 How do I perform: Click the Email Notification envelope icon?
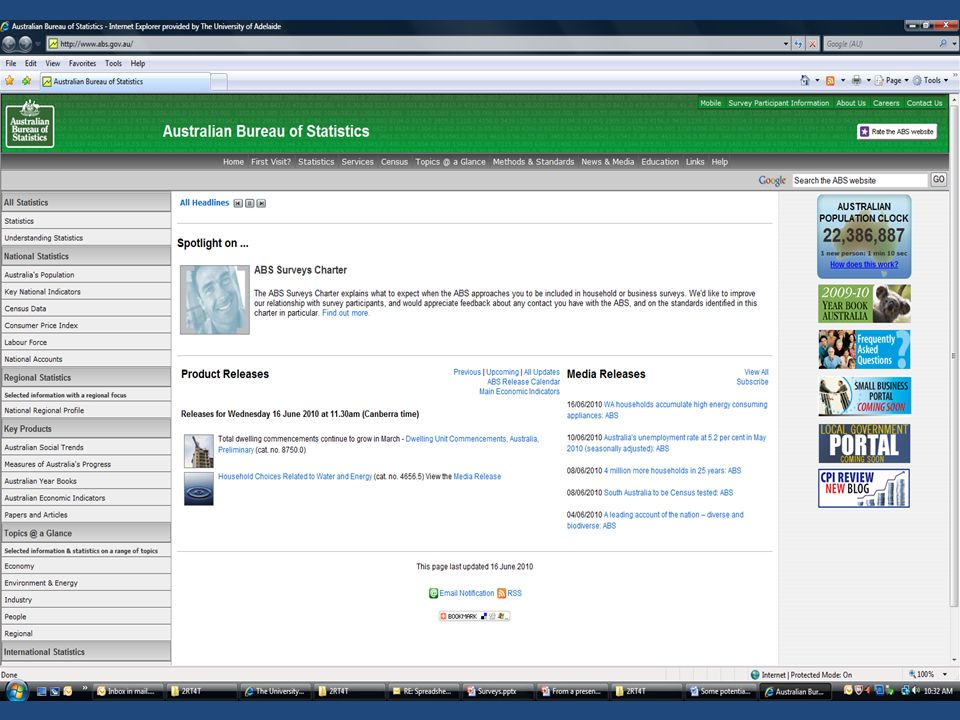click(x=433, y=593)
